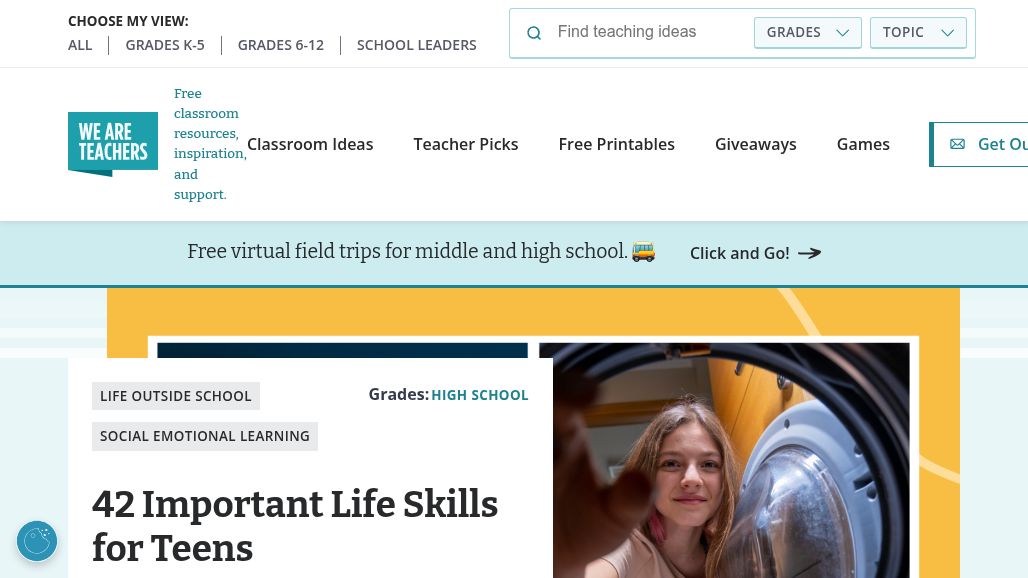Select the ALL view option
The width and height of the screenshot is (1028, 578).
[x=80, y=45]
